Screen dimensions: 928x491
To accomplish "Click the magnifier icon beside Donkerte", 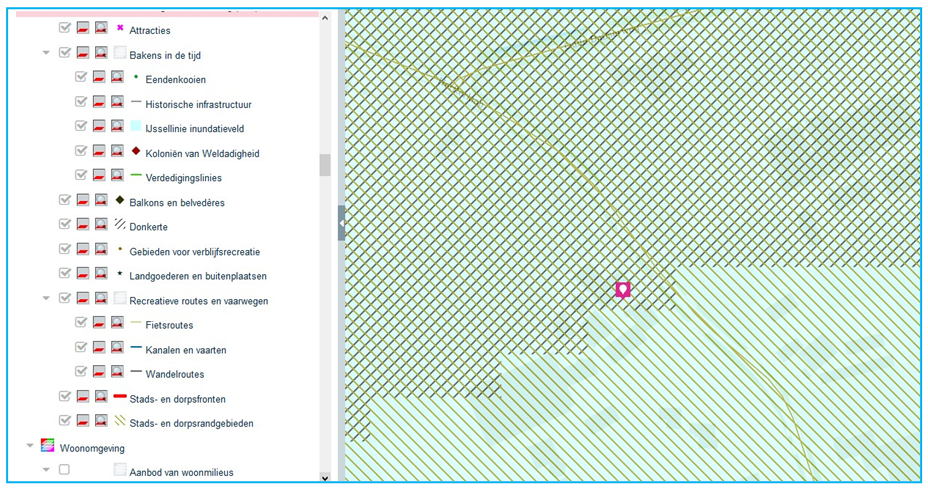I will [101, 225].
